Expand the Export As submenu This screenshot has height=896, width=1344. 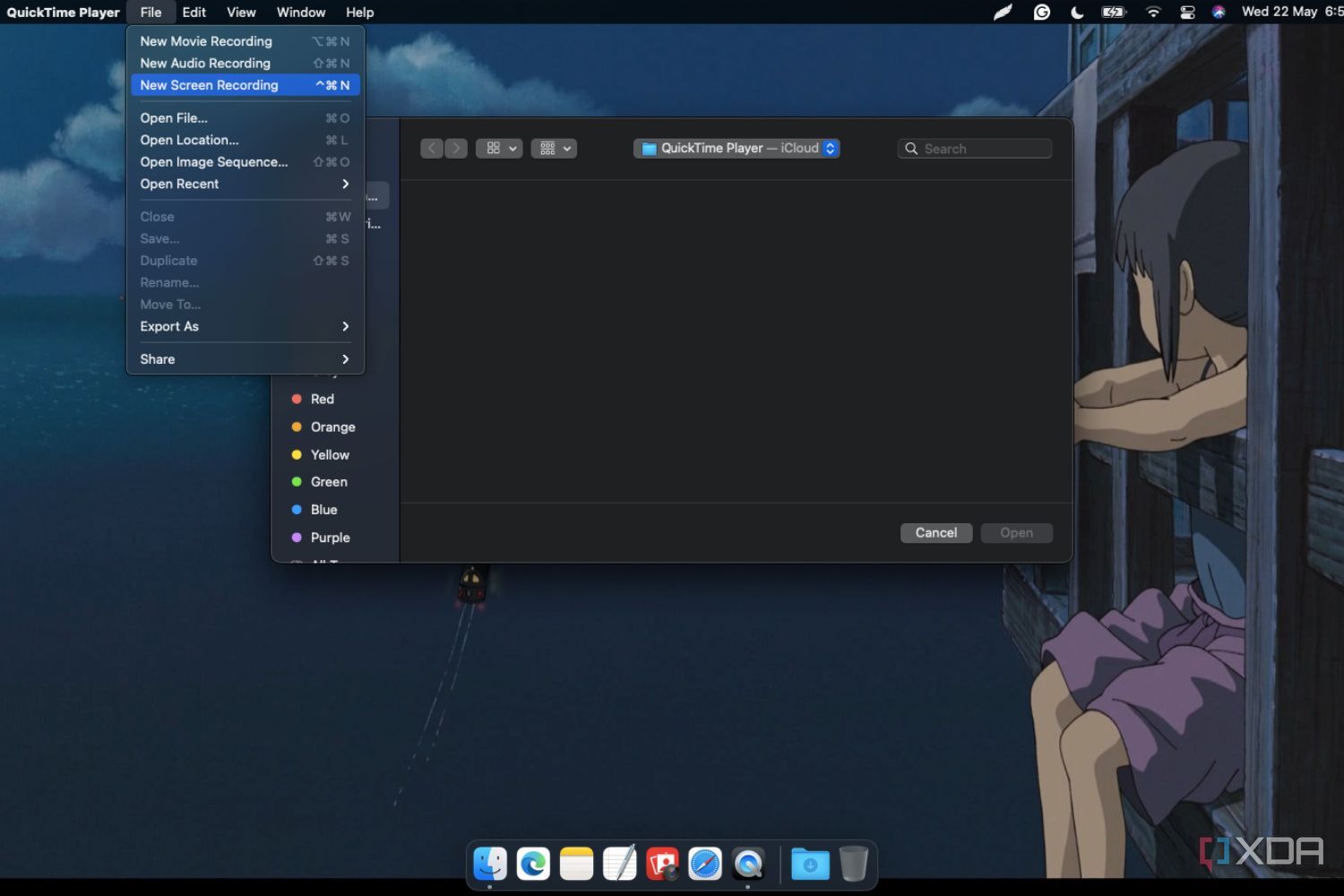245,326
